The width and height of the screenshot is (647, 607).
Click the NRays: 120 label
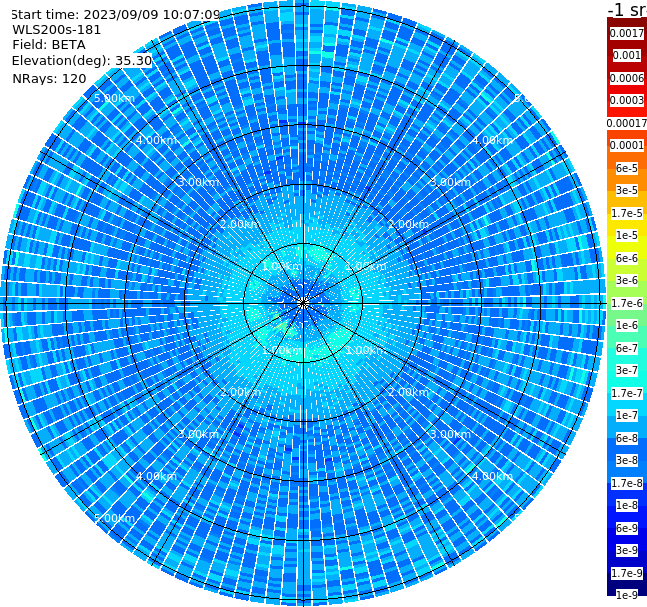tap(49, 78)
